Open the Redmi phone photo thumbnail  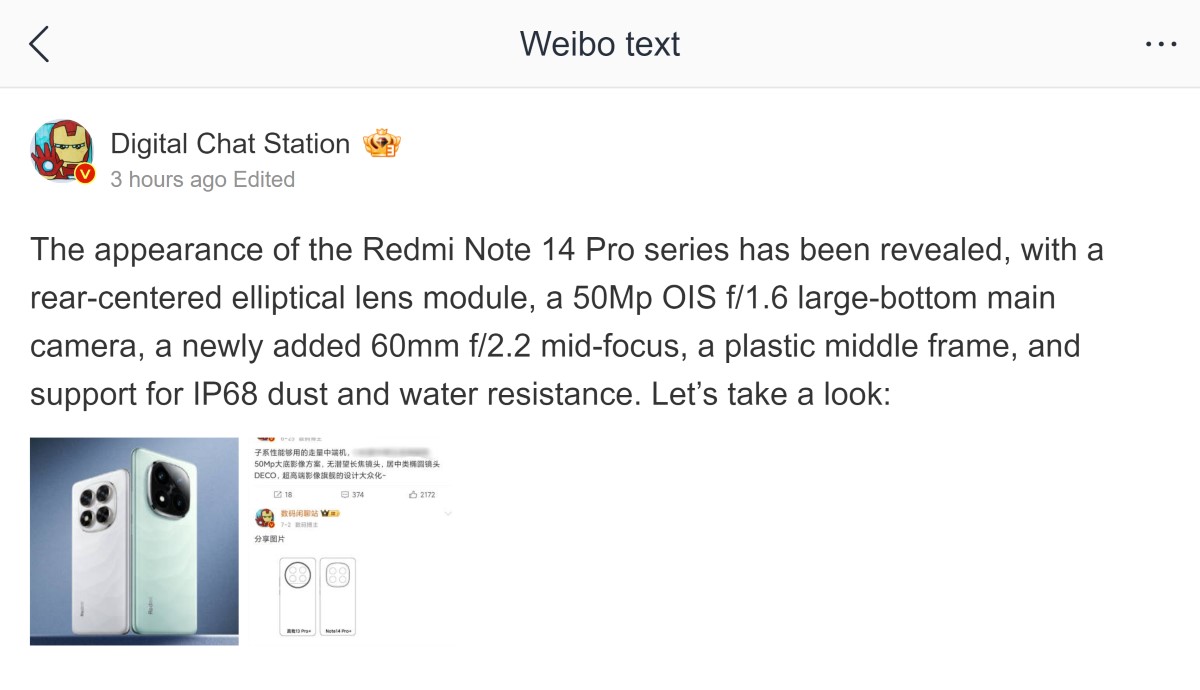(x=134, y=540)
